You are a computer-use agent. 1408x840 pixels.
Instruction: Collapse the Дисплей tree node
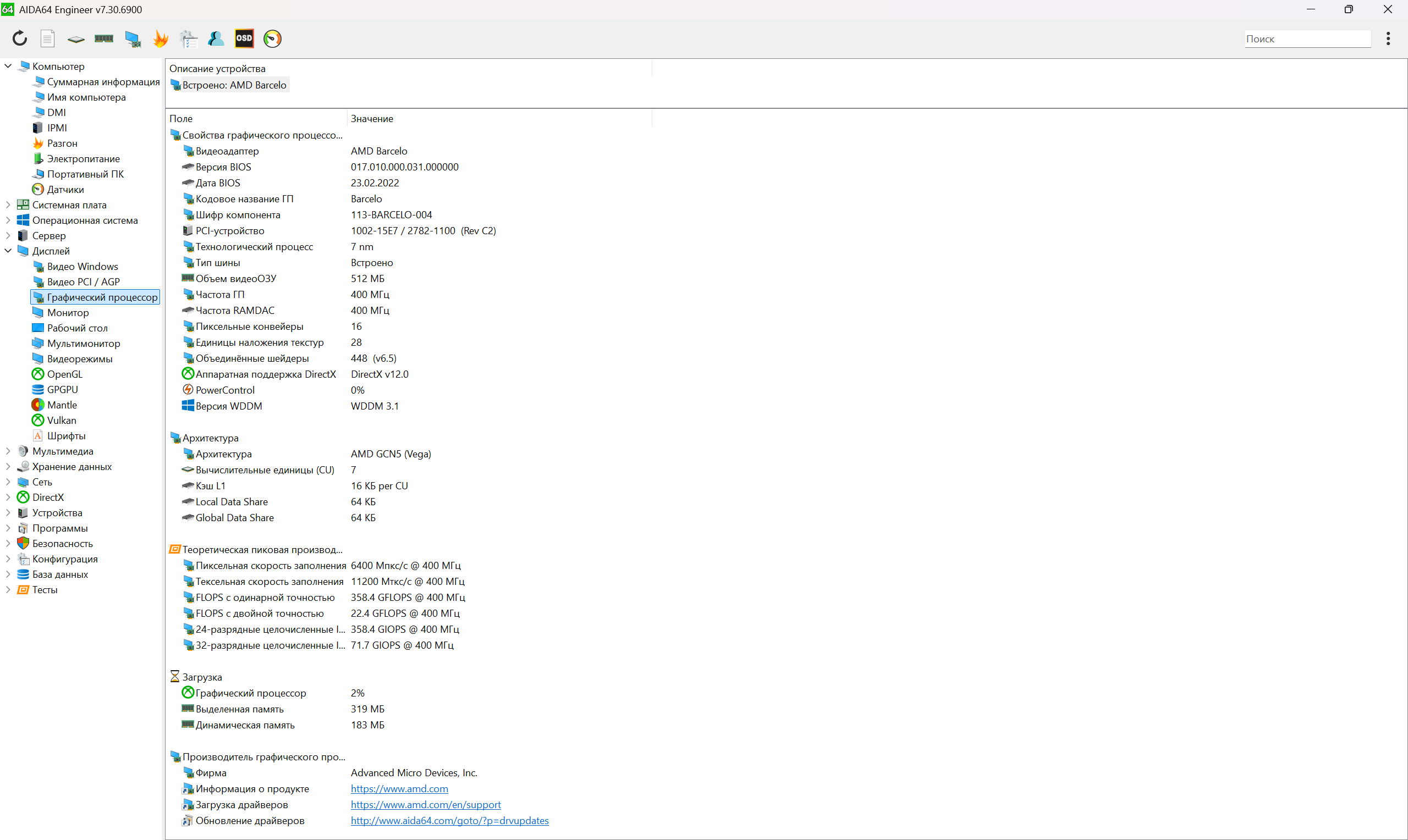click(x=8, y=251)
